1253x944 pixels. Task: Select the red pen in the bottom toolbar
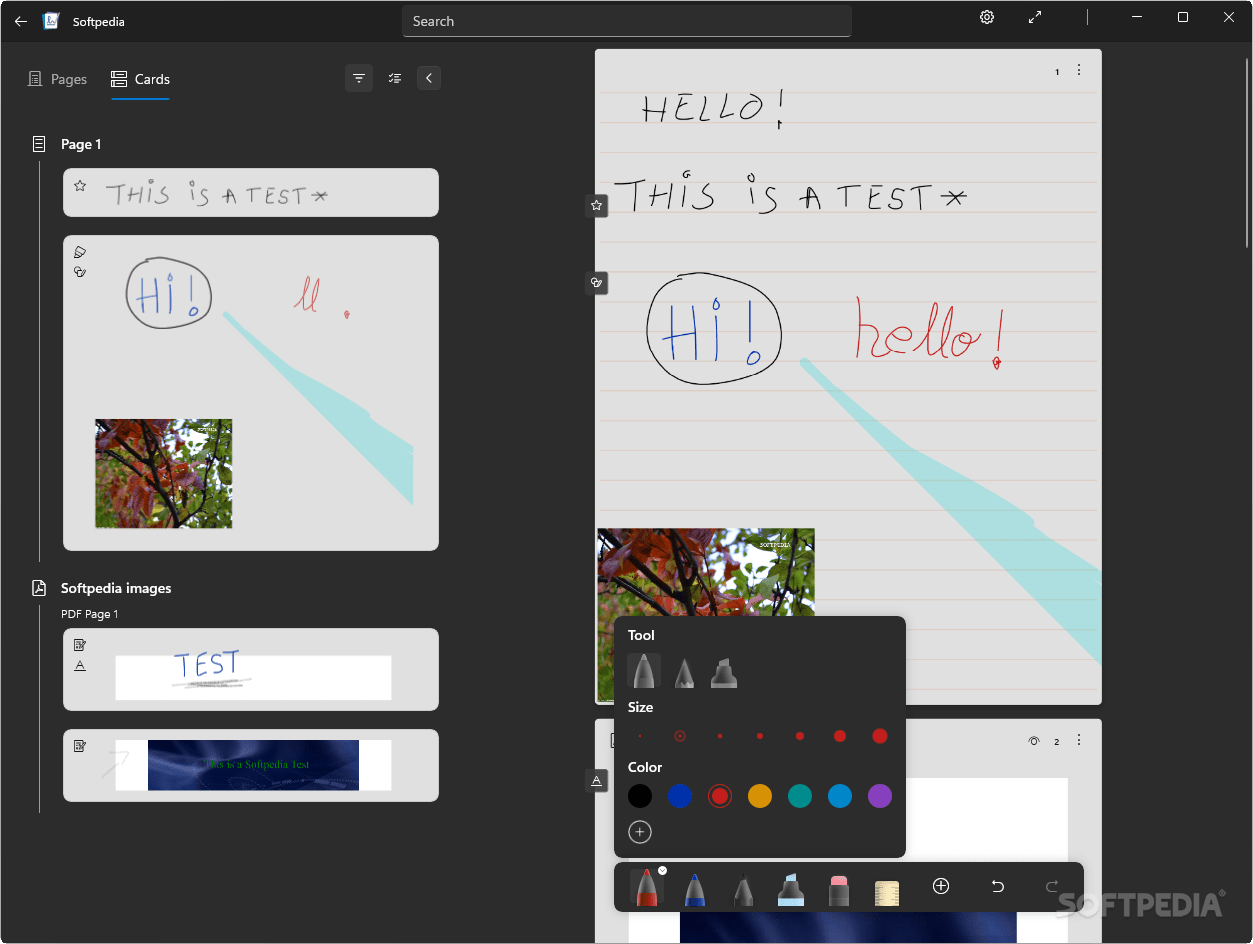pos(646,886)
